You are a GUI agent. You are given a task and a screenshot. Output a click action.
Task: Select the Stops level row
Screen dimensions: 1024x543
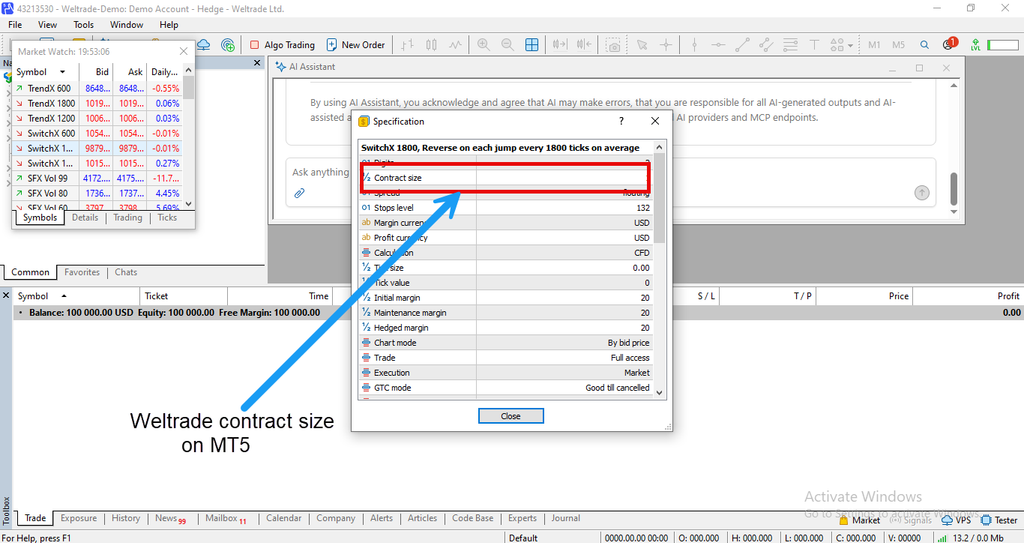pyautogui.click(x=506, y=208)
